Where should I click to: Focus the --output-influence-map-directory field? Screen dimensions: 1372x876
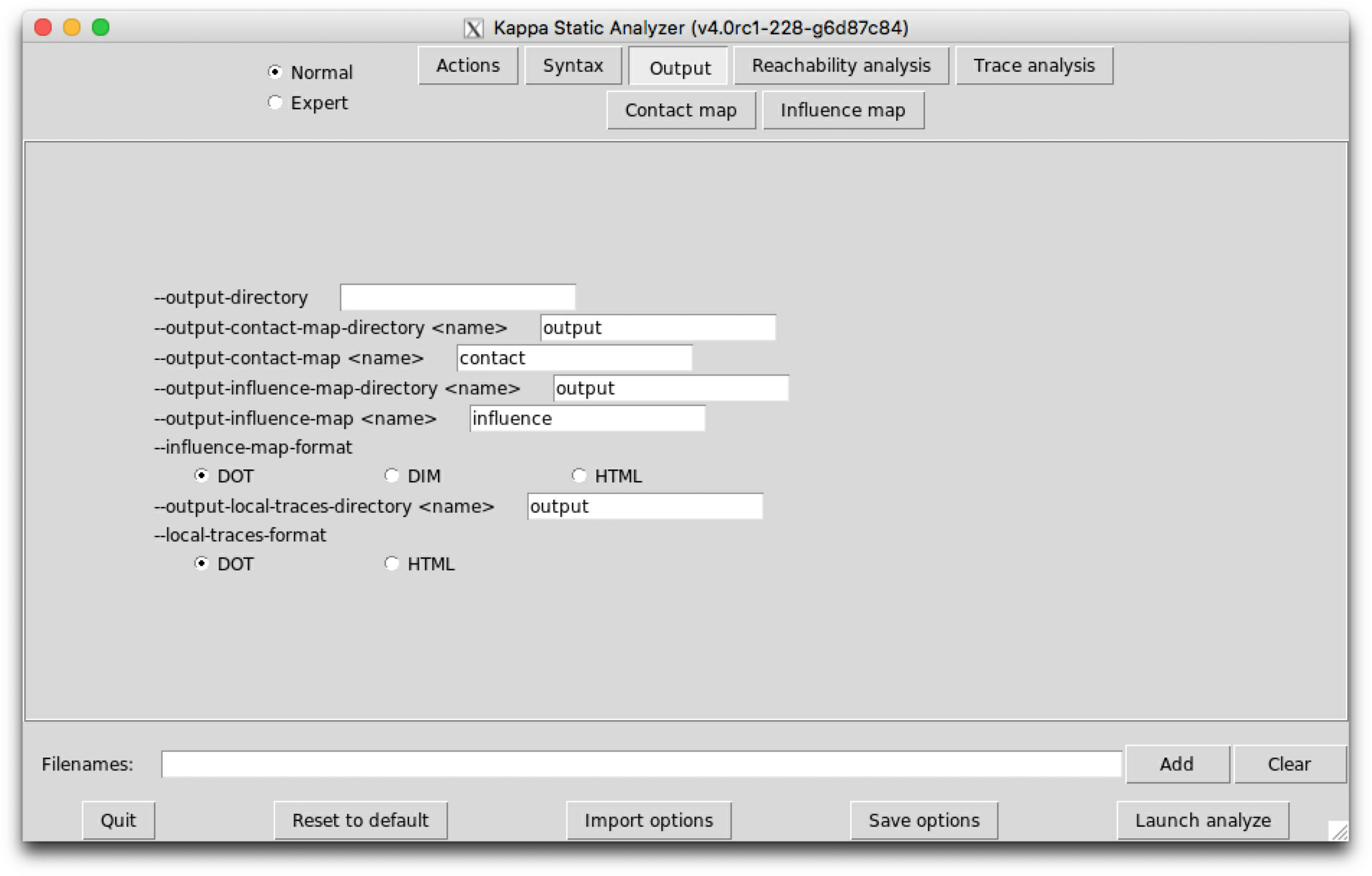pos(671,388)
